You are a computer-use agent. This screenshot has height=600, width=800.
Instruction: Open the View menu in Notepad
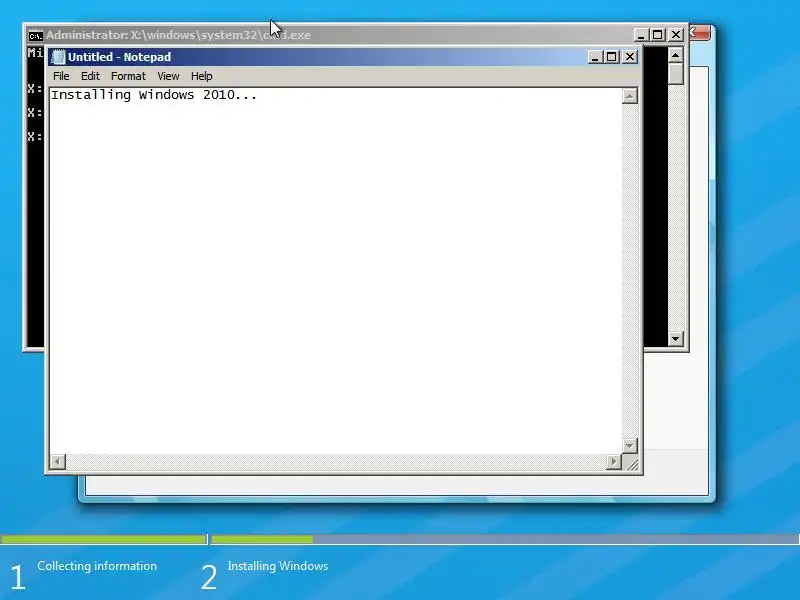click(x=168, y=76)
